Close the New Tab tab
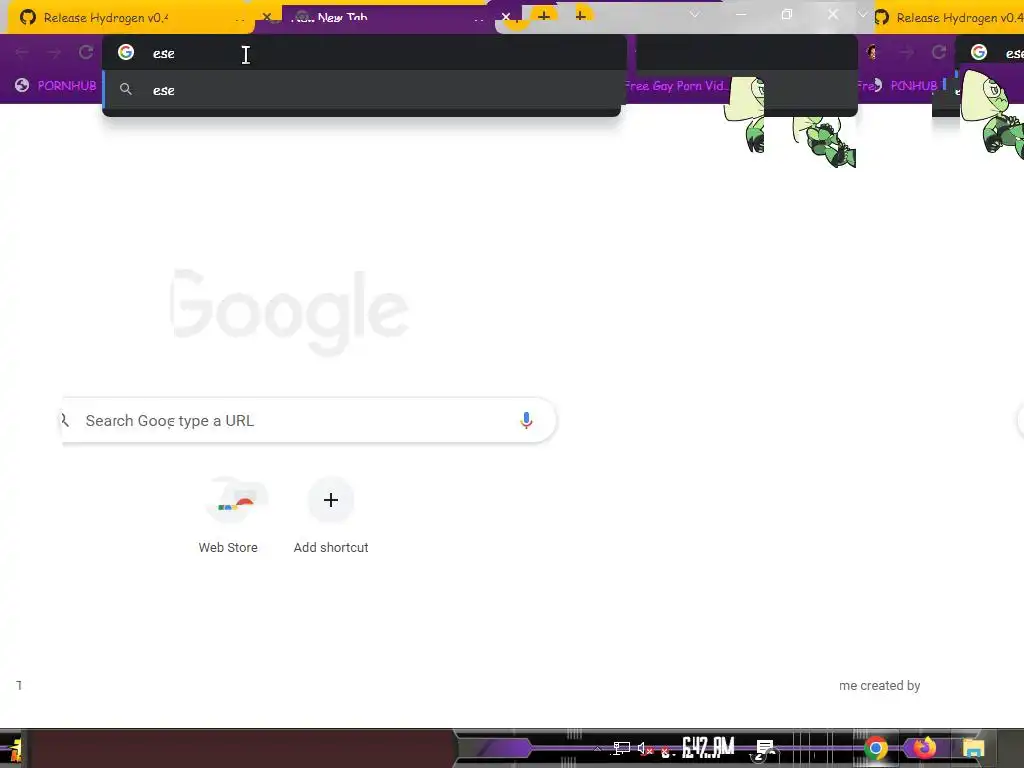The width and height of the screenshot is (1024, 768). coord(506,17)
